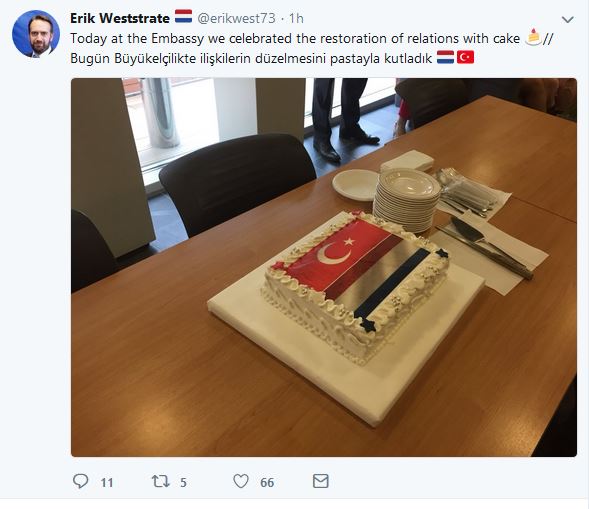Expand the tweet options chevron

point(567,20)
